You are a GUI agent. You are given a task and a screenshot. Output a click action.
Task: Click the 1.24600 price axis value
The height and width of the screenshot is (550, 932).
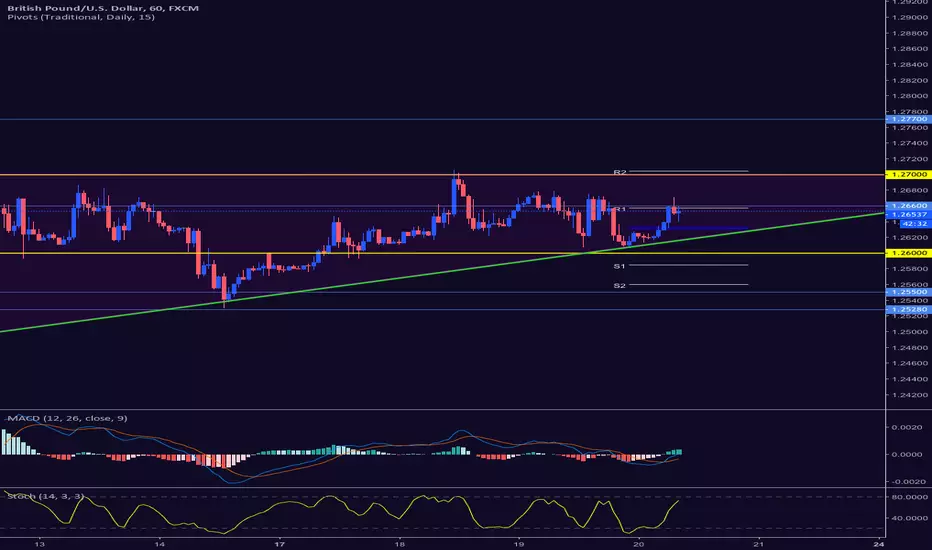[x=909, y=363]
